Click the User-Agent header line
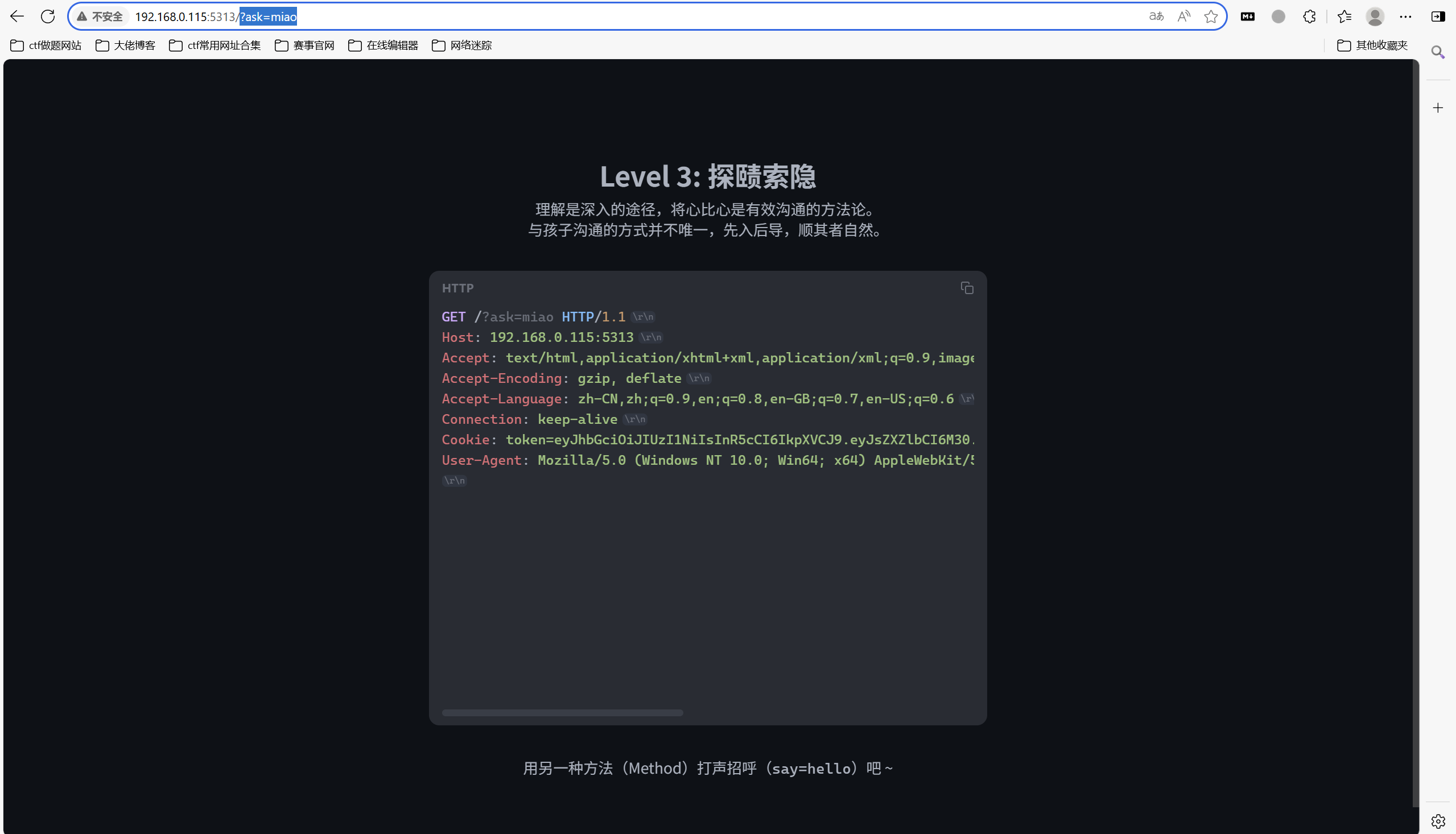The image size is (1456, 834). tap(708, 461)
